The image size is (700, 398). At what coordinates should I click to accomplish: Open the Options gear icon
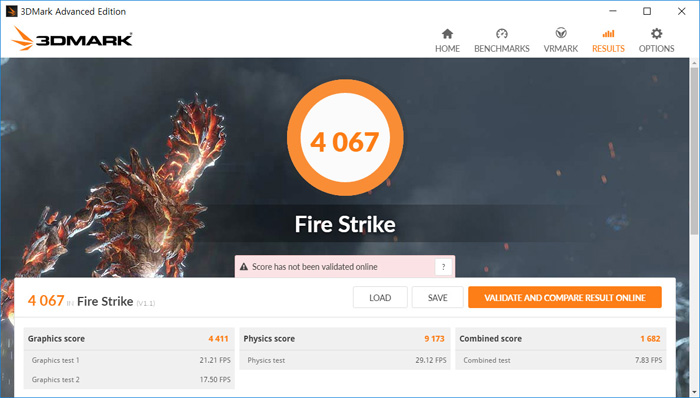pos(656,34)
